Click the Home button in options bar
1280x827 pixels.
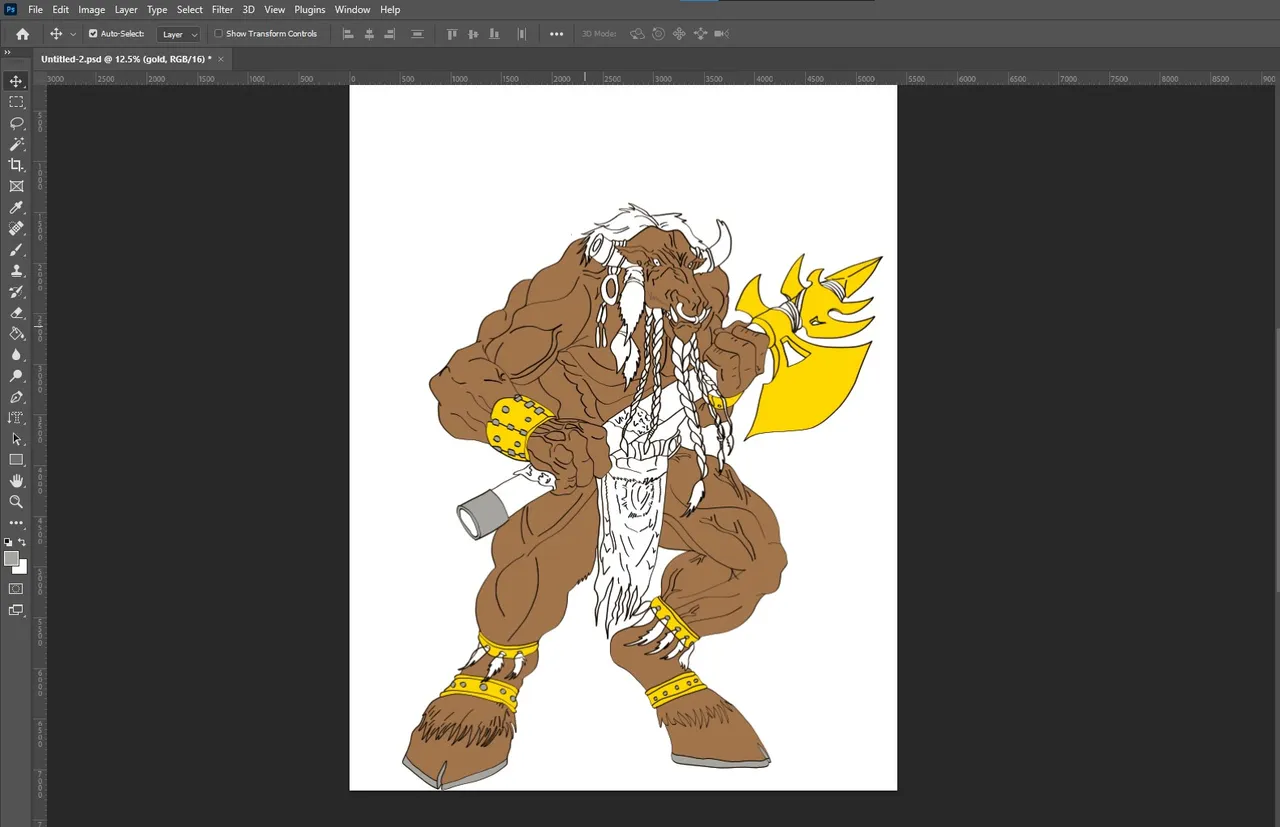pos(22,34)
